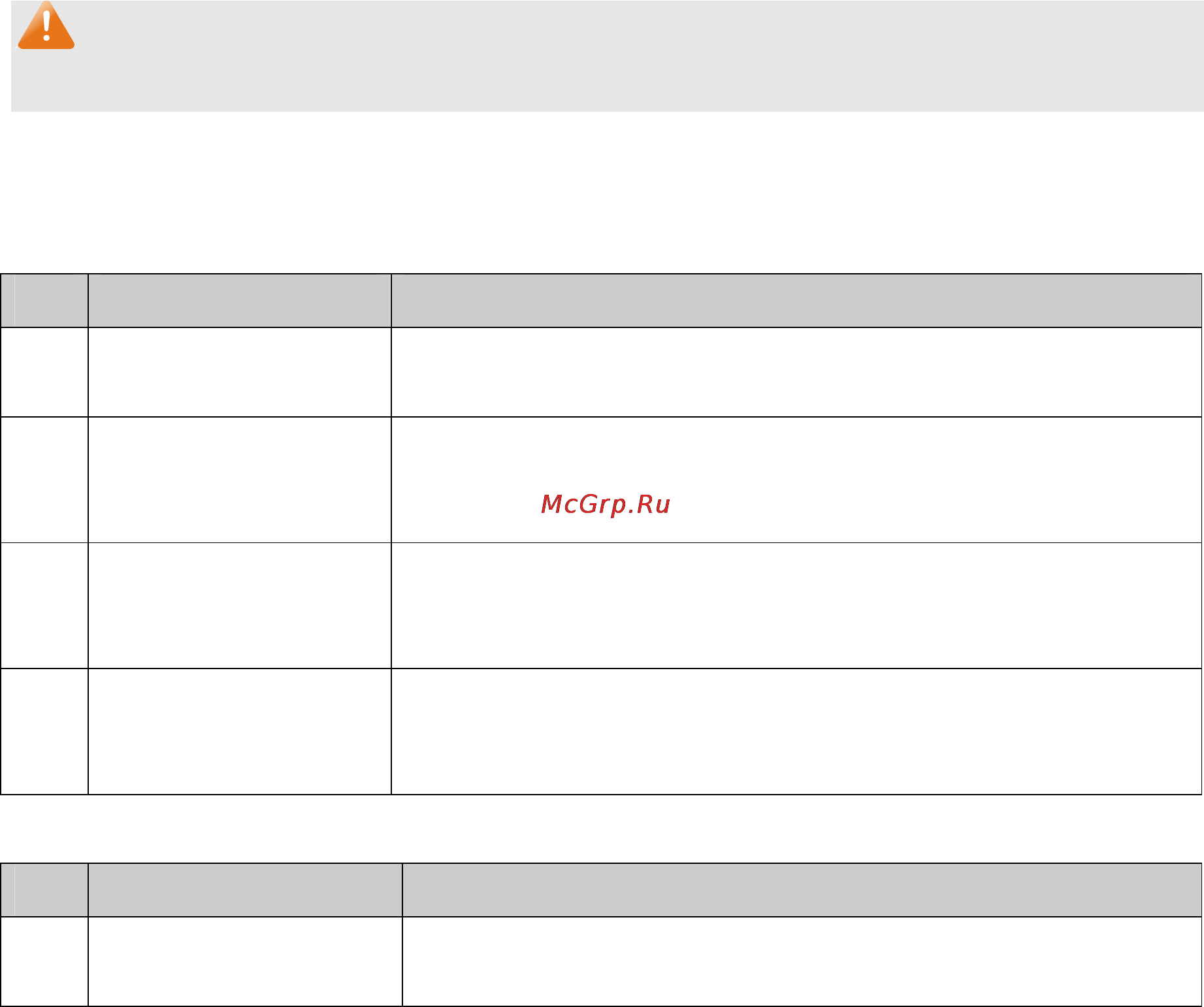This screenshot has width=1204, height=1007.
Task: Click the narrow cell in the watermark's table row
Action: pyautogui.click(x=44, y=480)
